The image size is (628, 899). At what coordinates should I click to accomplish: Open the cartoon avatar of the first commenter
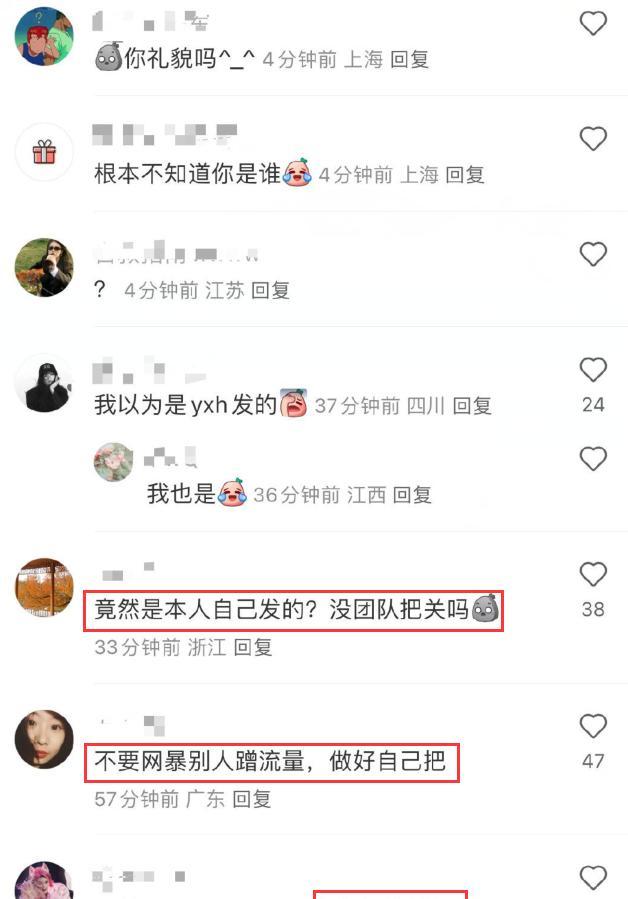[44, 36]
